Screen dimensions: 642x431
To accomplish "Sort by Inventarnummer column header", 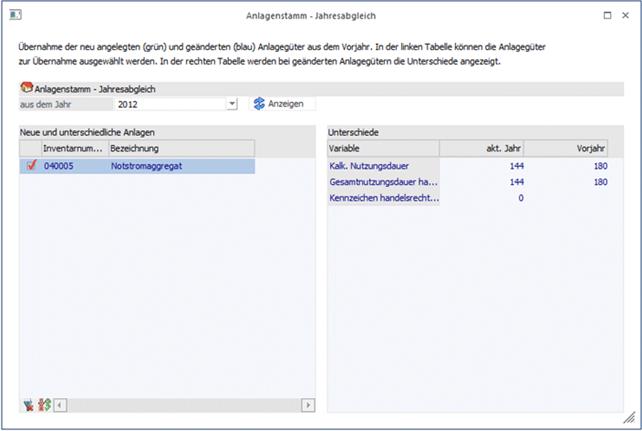I will coord(73,148).
